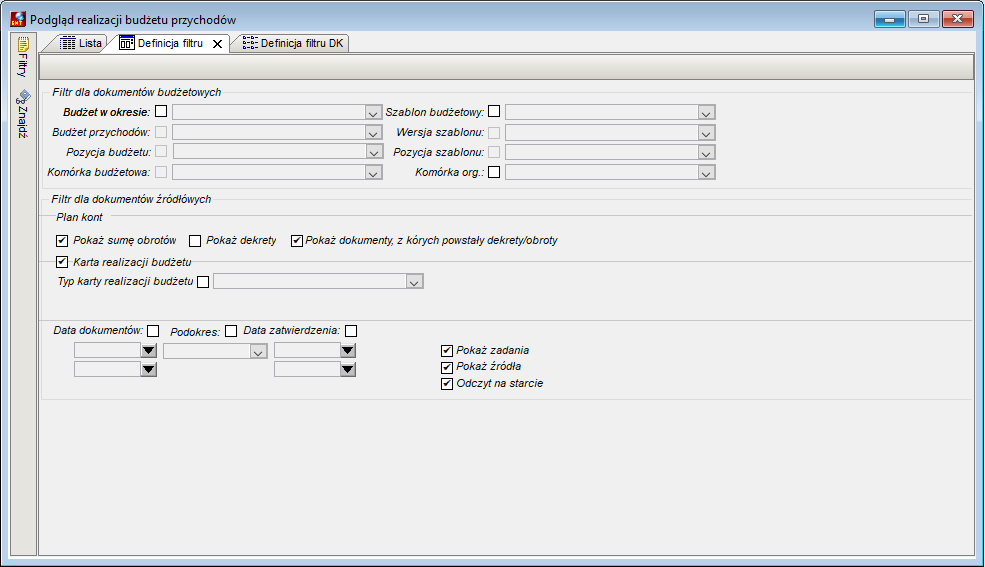The image size is (985, 567).
Task: Expand the Szablon budżetowy dropdown
Action: (706, 112)
